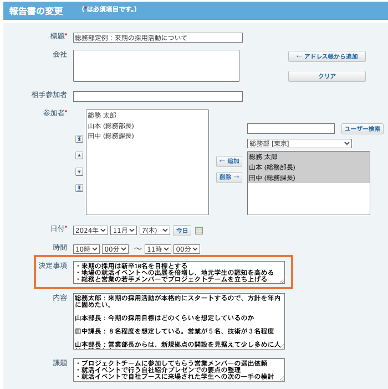Set date with the 今日 button
This screenshot has width=388, height=389.
(x=182, y=230)
